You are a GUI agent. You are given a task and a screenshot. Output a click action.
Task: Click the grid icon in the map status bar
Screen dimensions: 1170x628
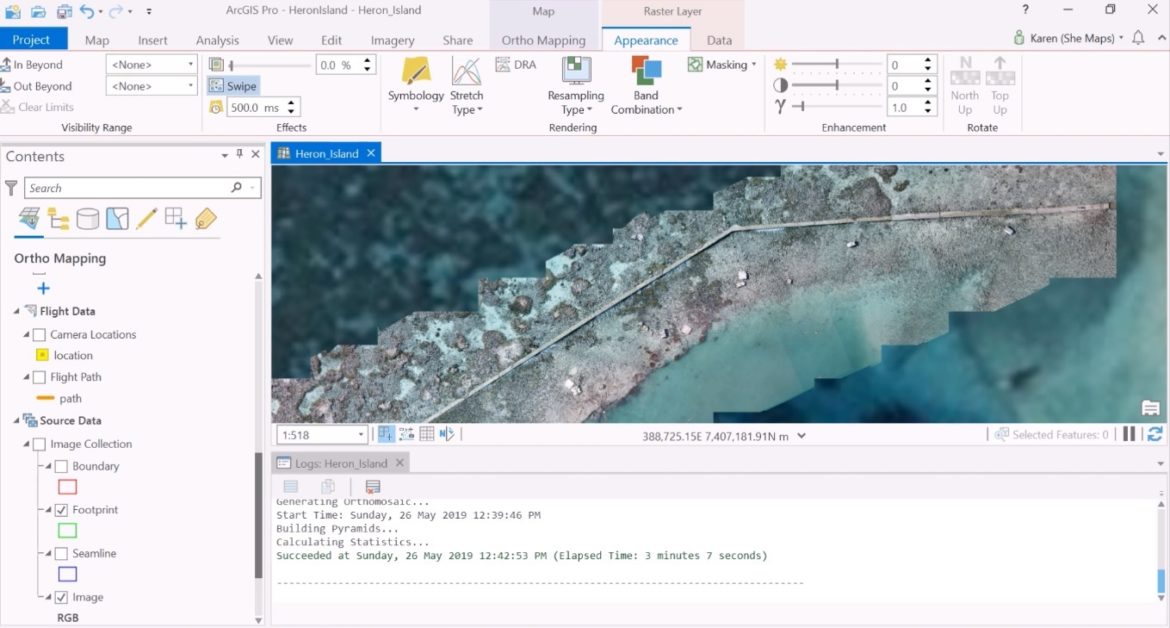427,433
